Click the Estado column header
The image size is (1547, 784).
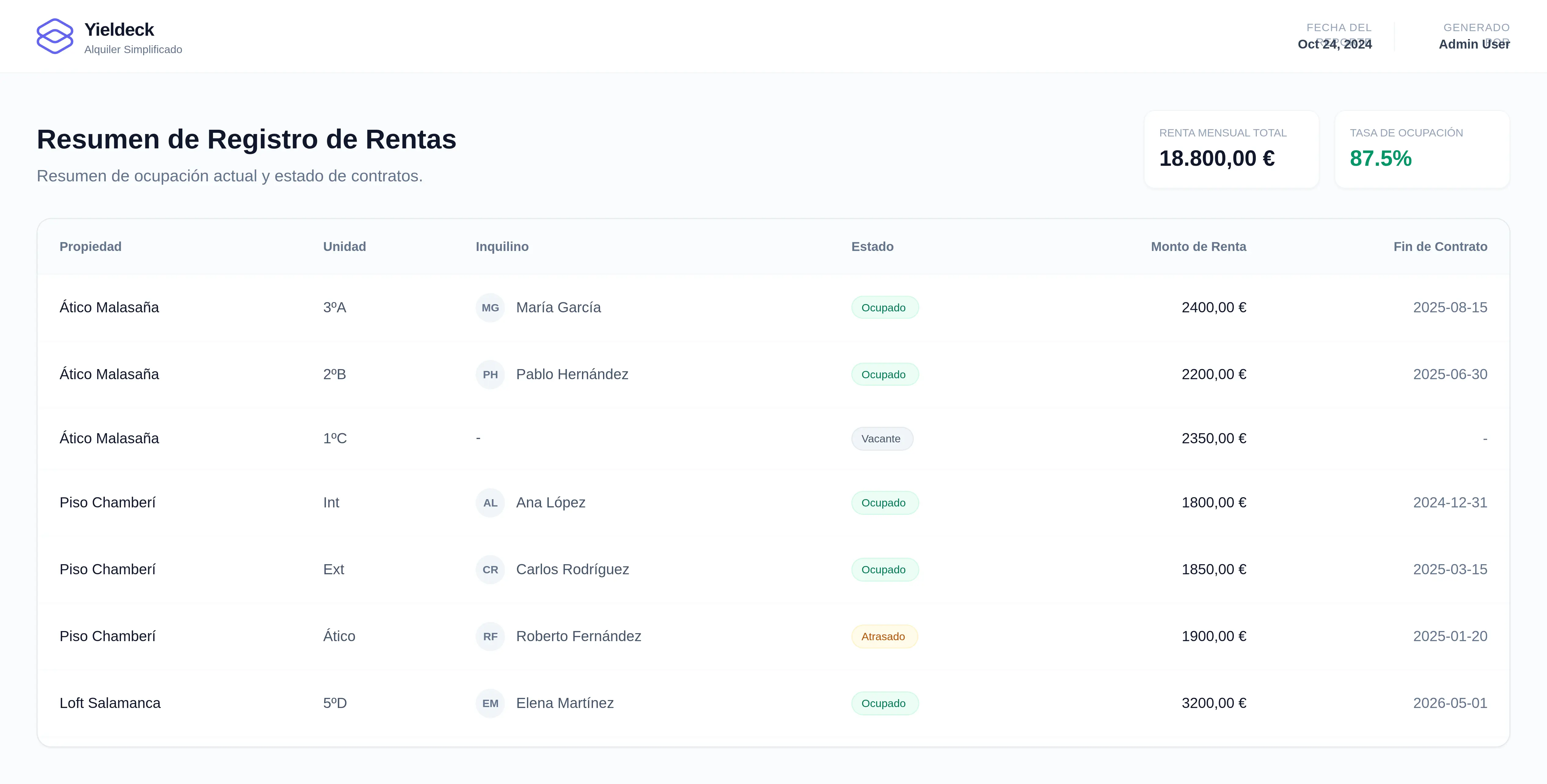pos(872,247)
